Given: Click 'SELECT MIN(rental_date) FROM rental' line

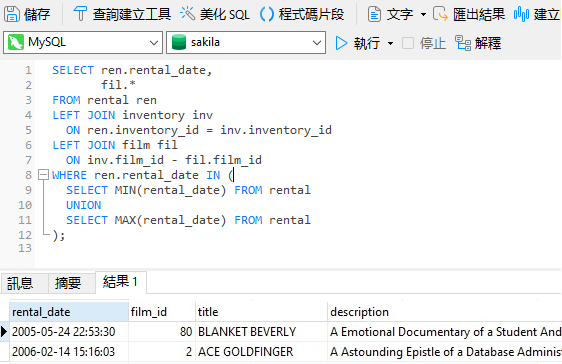Looking at the screenshot, I should pyautogui.click(x=188, y=190).
